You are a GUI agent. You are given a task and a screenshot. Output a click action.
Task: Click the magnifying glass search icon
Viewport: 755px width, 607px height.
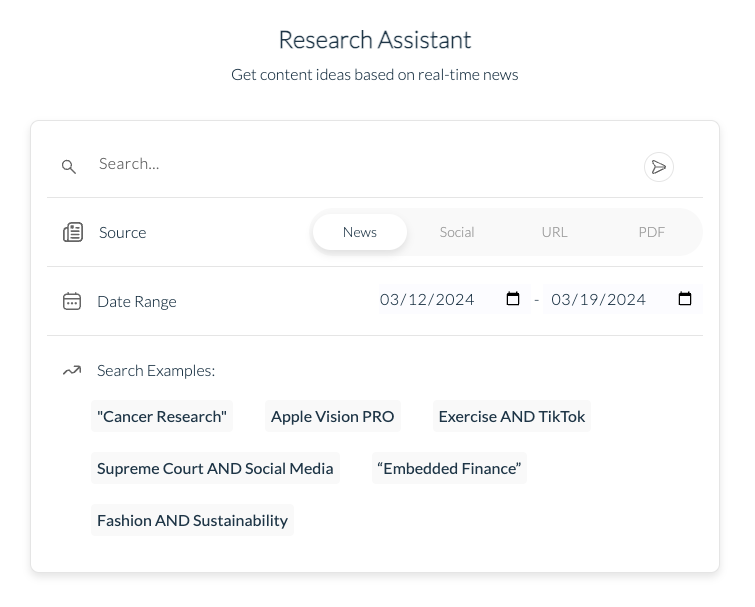pyautogui.click(x=69, y=167)
